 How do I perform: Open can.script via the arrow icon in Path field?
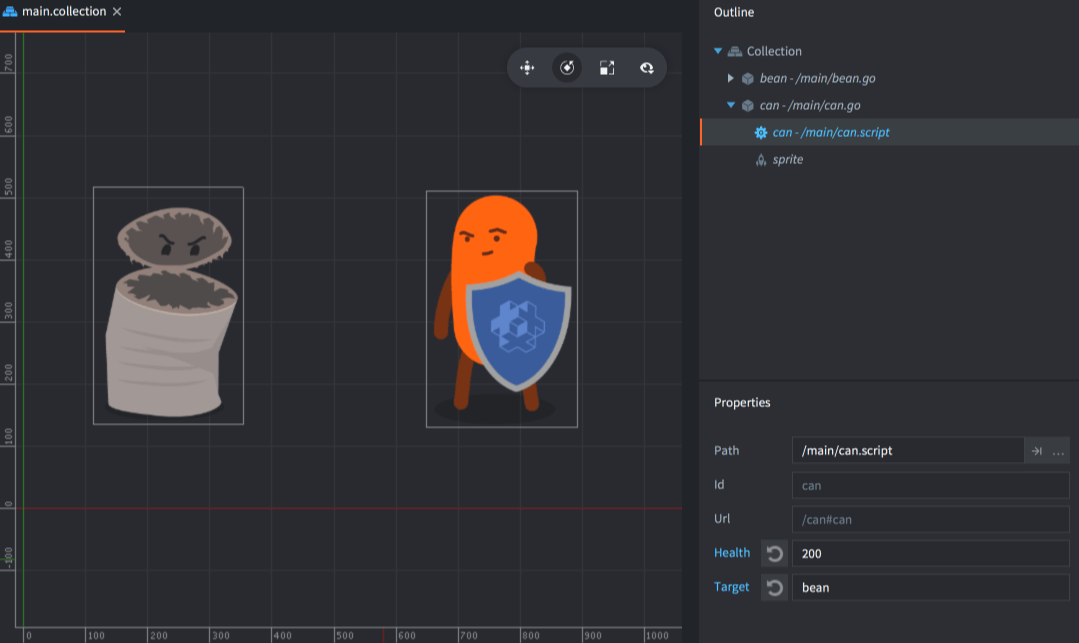point(1037,450)
